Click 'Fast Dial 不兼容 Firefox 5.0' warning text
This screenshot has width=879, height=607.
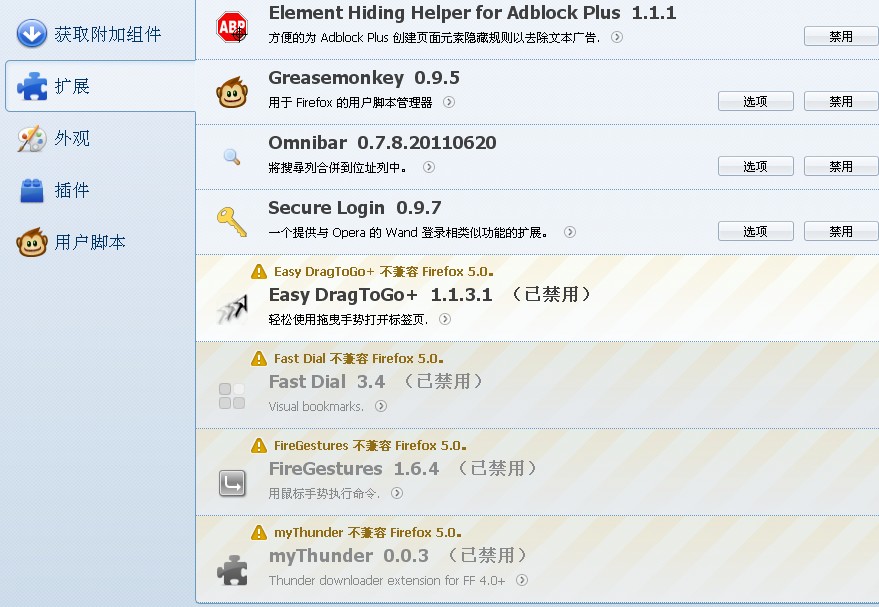pyautogui.click(x=359, y=359)
